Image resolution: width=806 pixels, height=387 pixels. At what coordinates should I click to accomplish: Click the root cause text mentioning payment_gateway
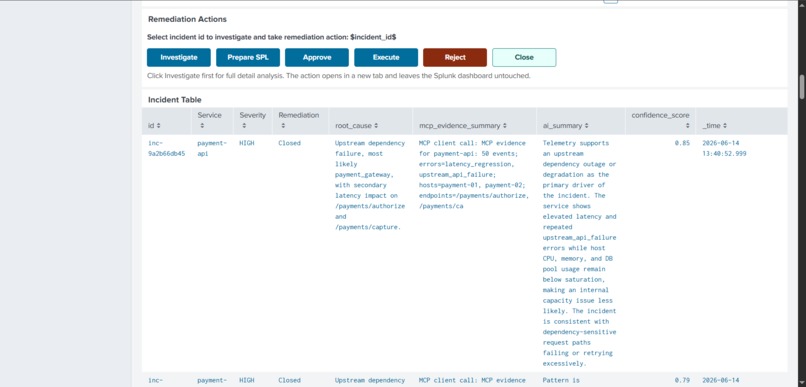[370, 185]
